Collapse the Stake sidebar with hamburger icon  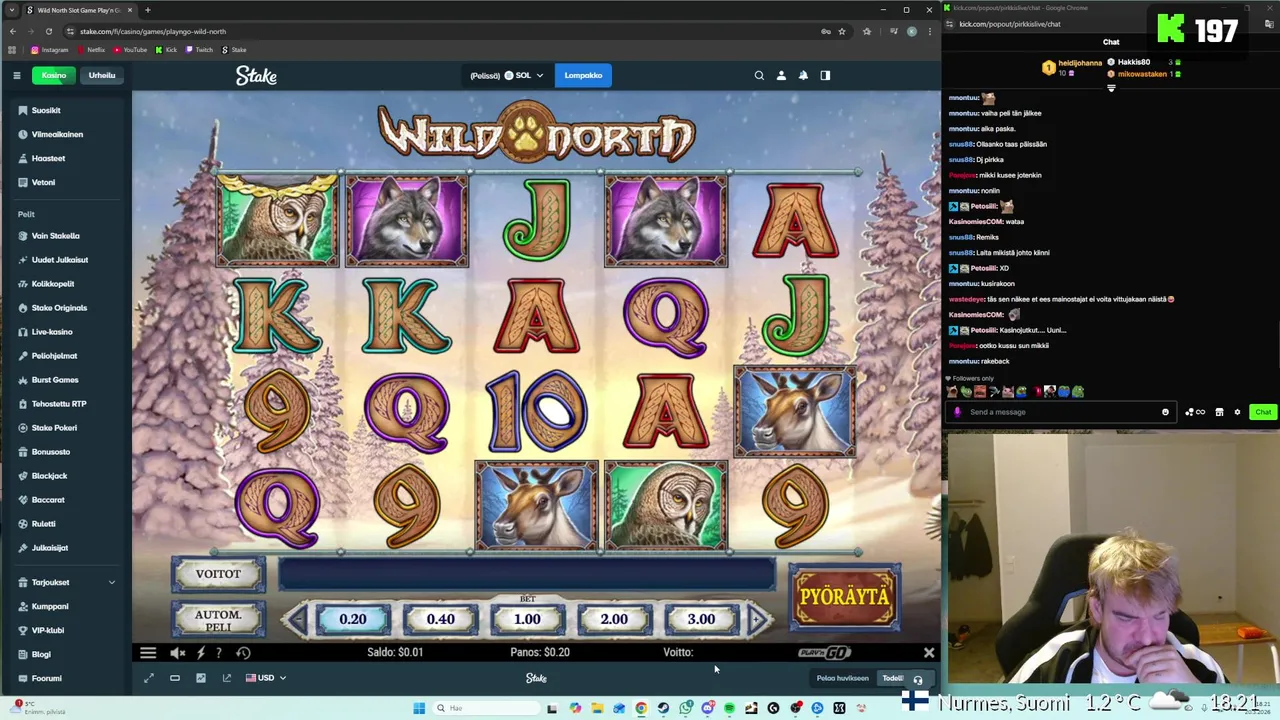point(17,75)
